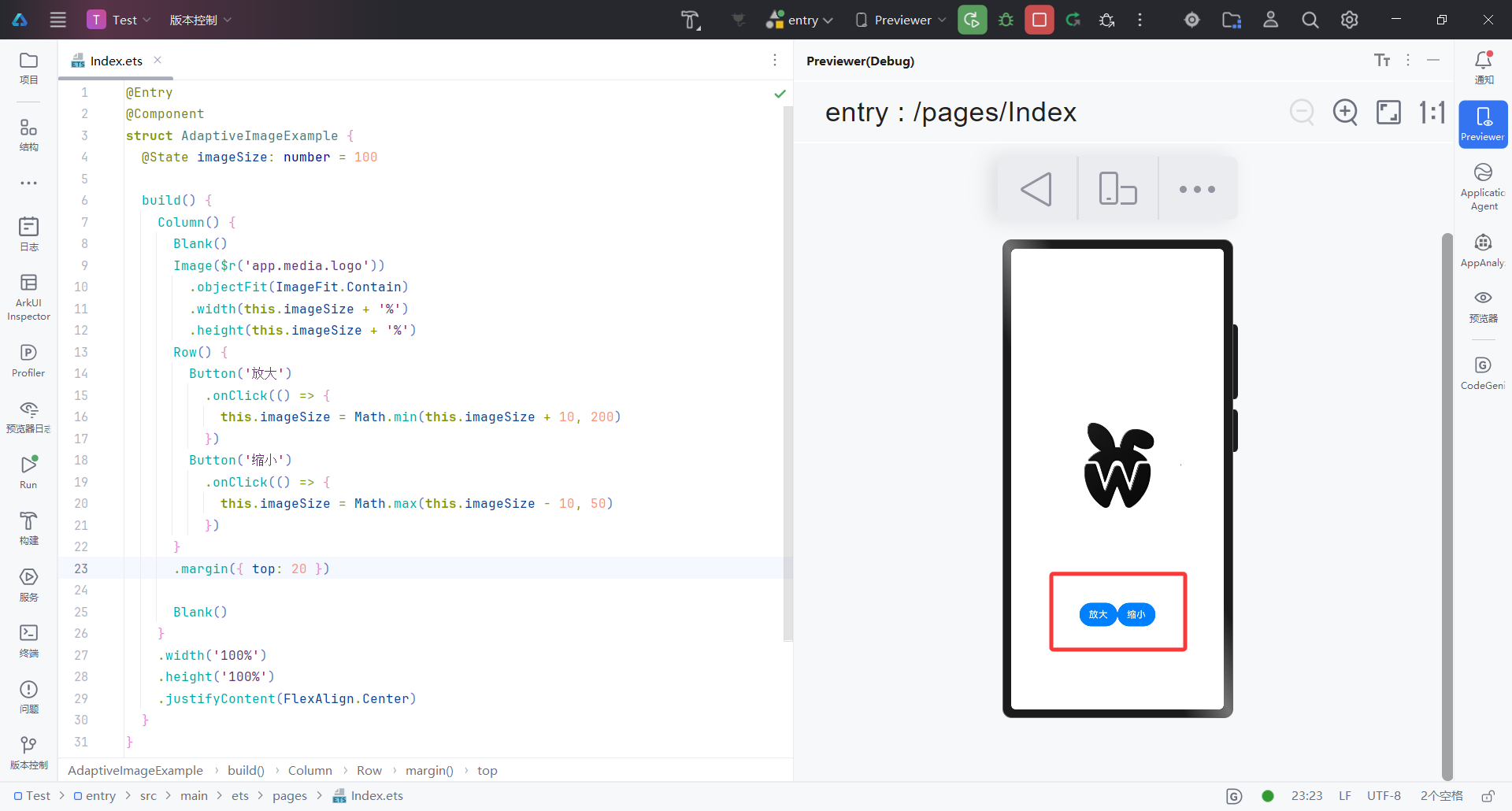Toggle Previewer tool window in right sidebar
The height and width of the screenshot is (811, 1512).
click(x=1484, y=124)
